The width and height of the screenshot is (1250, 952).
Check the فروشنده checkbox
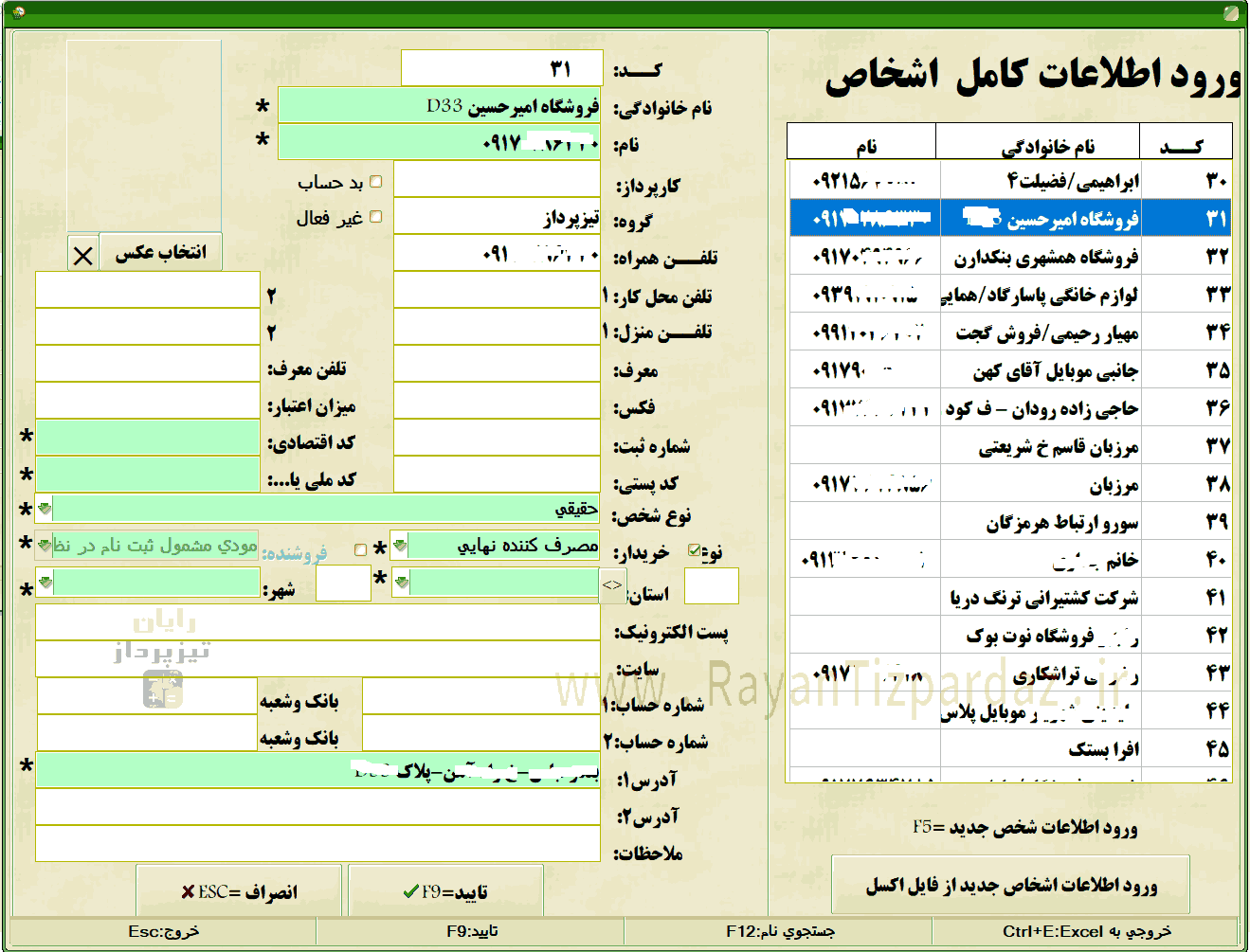360,549
